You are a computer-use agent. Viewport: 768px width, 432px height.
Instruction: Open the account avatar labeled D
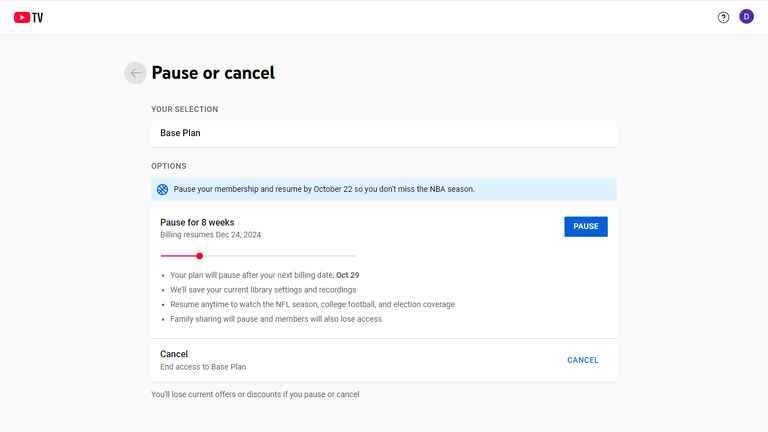click(x=746, y=17)
